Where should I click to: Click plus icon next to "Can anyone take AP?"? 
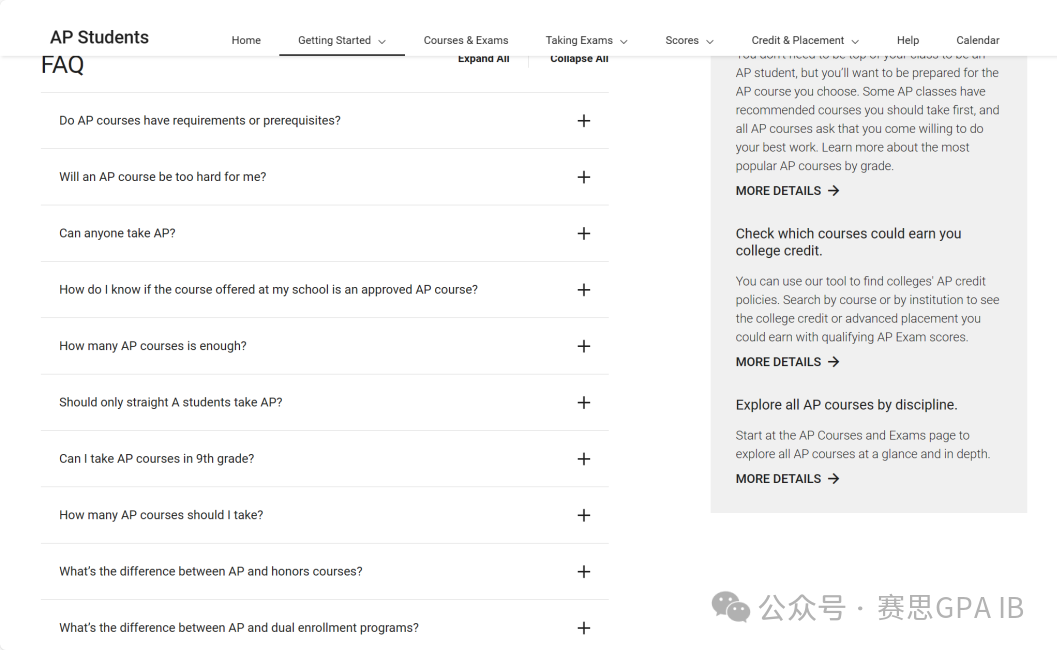pyautogui.click(x=584, y=234)
